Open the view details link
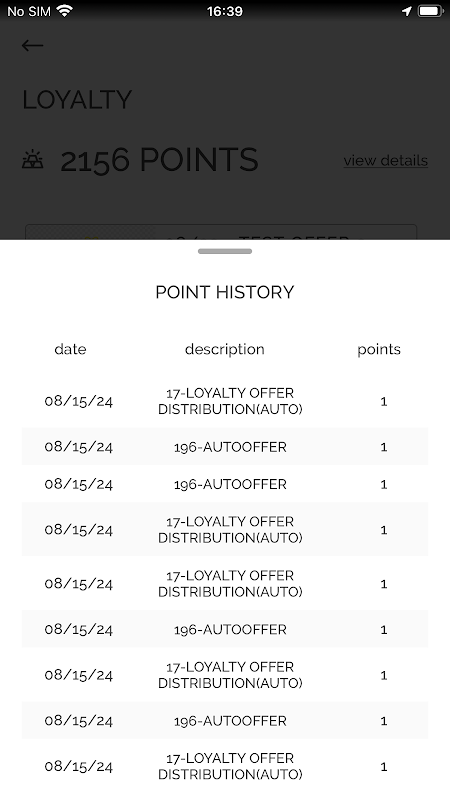450x800 pixels. (386, 160)
